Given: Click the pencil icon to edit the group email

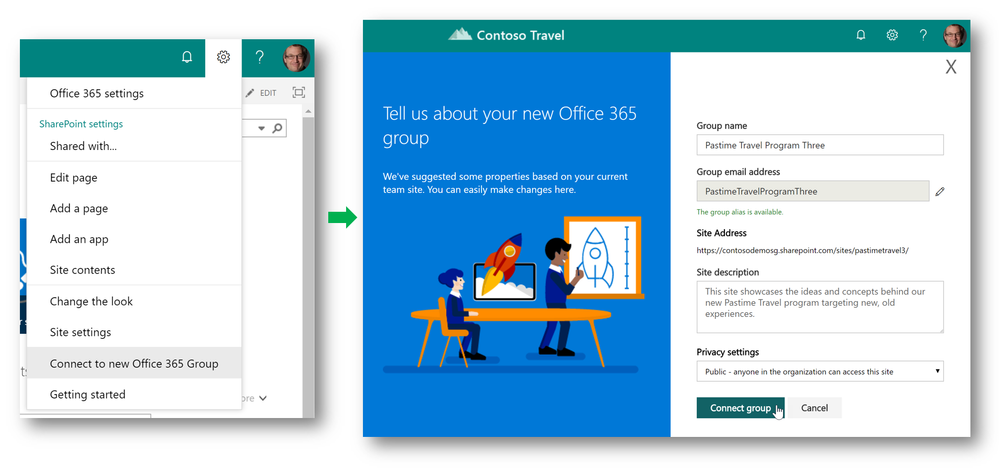Looking at the screenshot, I should pos(940,191).
